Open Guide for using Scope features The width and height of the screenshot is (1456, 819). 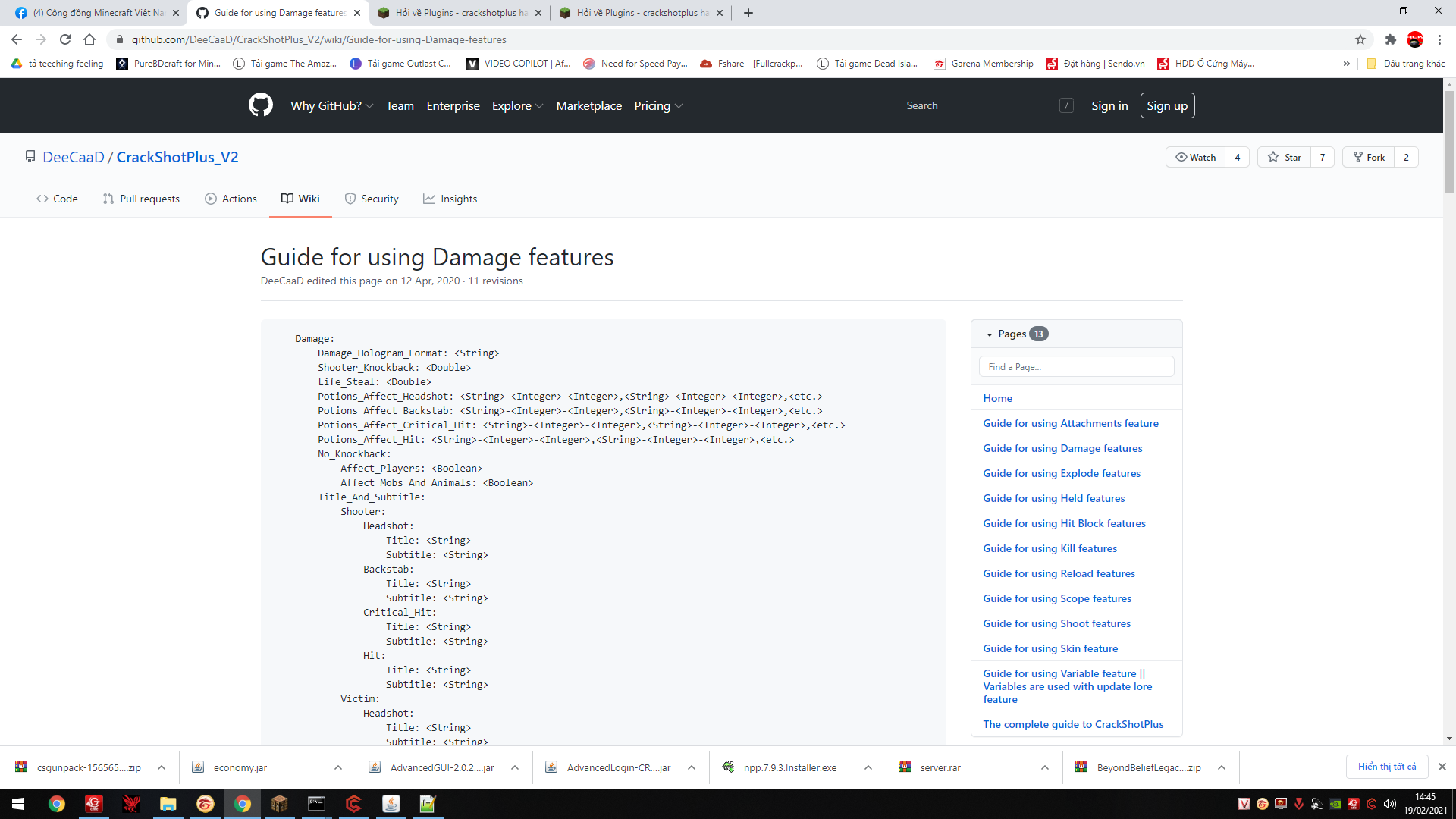pos(1057,598)
